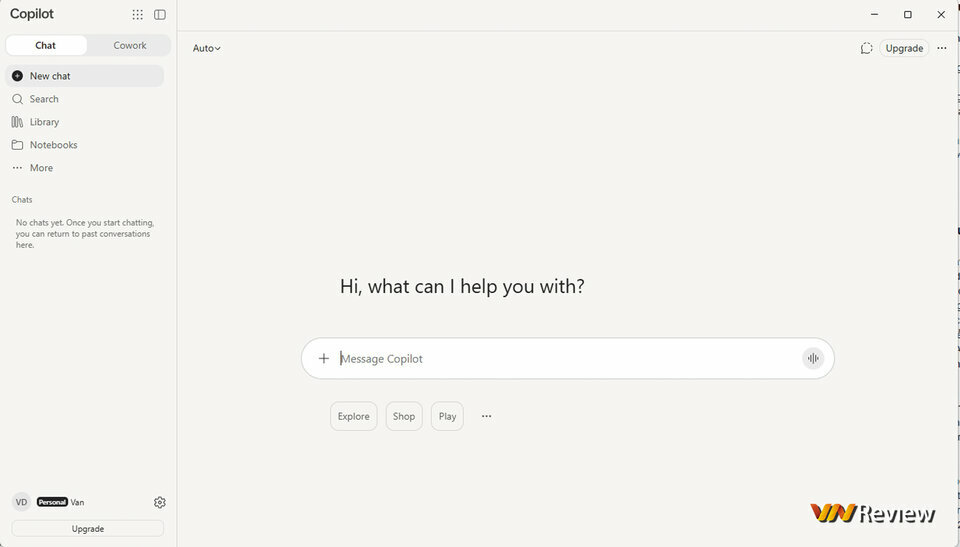Open Notebooks from the sidebar
Image resolution: width=960 pixels, height=547 pixels.
click(x=85, y=145)
